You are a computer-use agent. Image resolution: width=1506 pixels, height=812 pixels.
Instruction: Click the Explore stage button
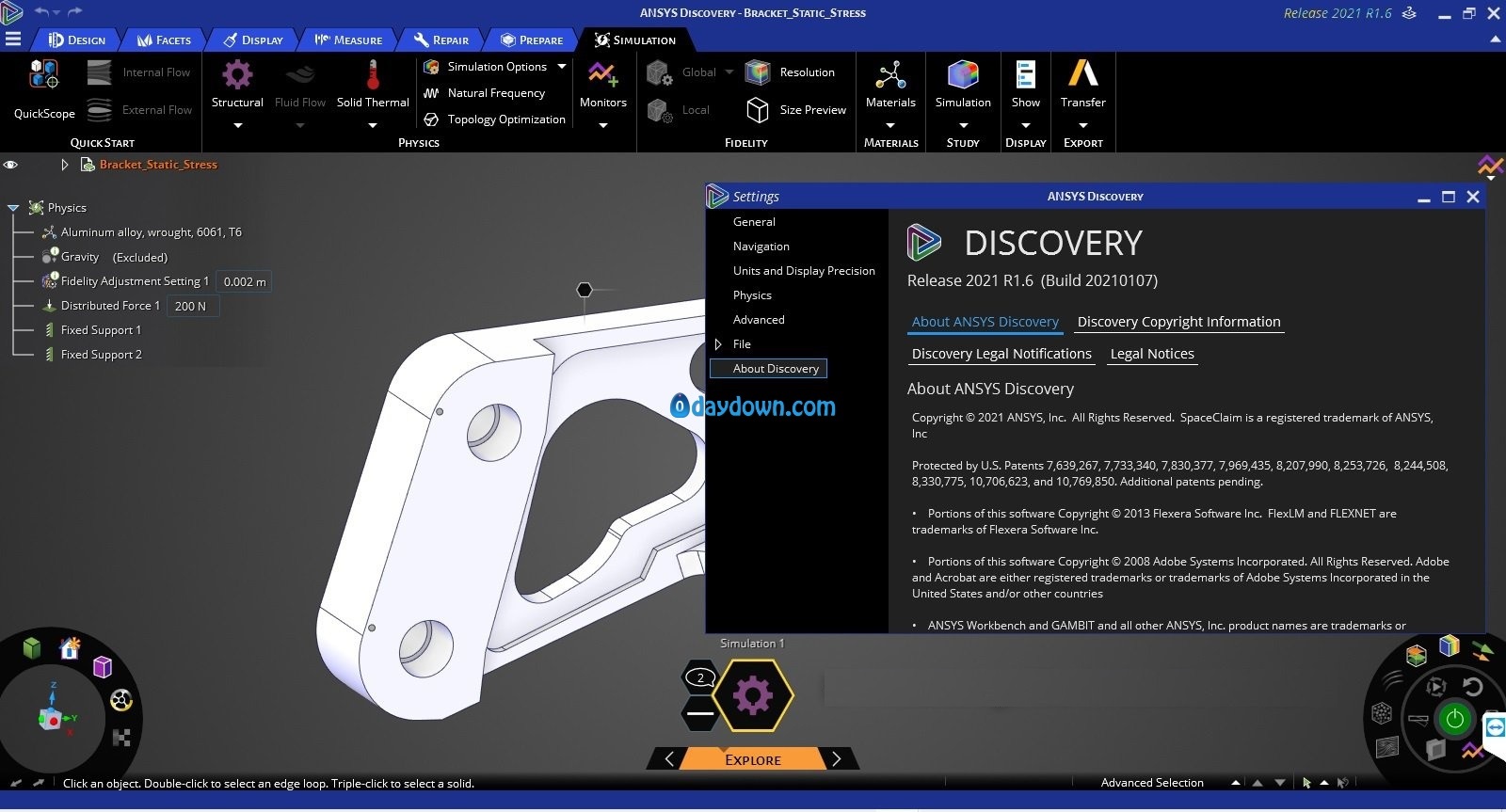coord(752,759)
